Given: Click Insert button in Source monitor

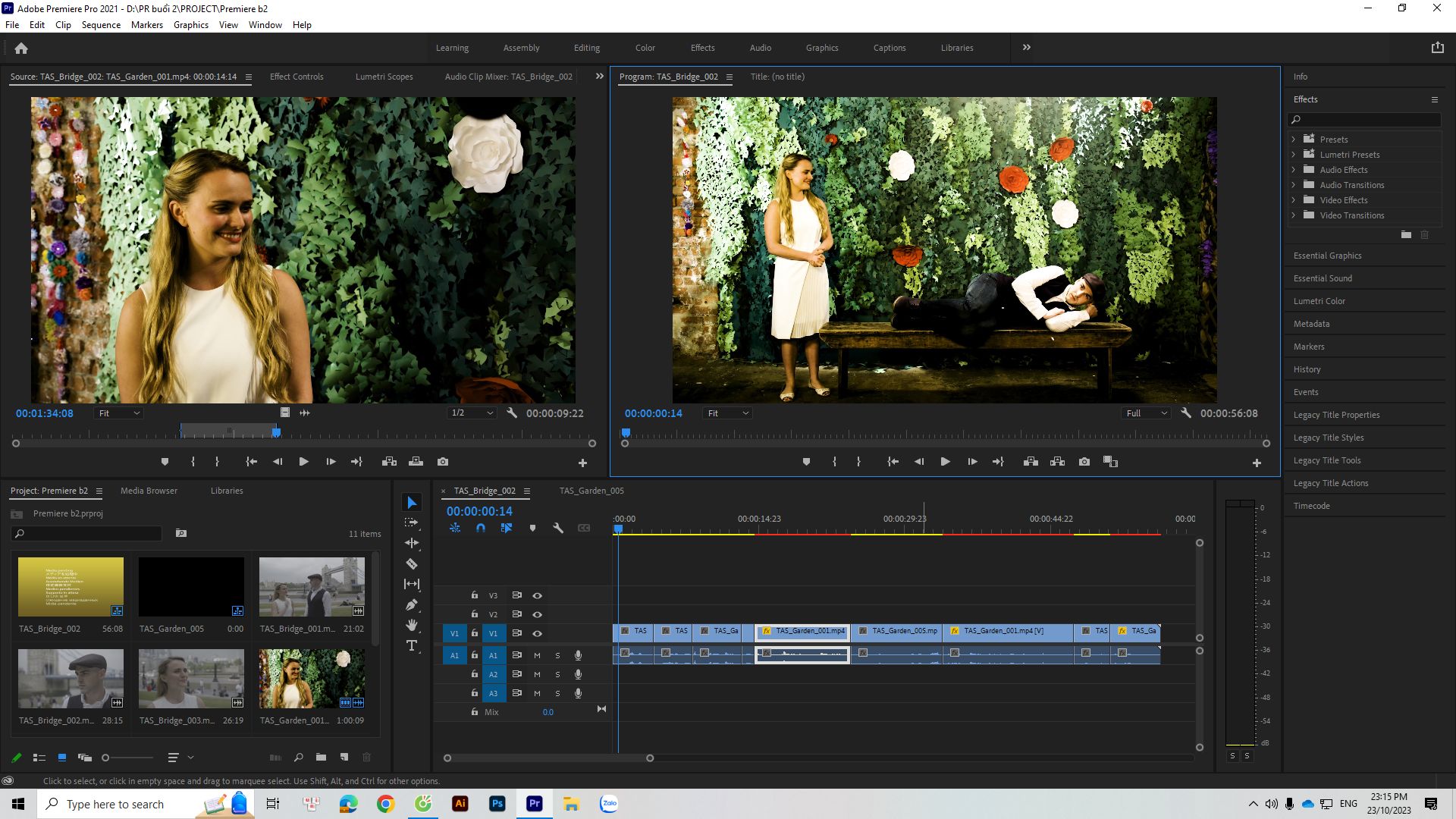Looking at the screenshot, I should (389, 462).
